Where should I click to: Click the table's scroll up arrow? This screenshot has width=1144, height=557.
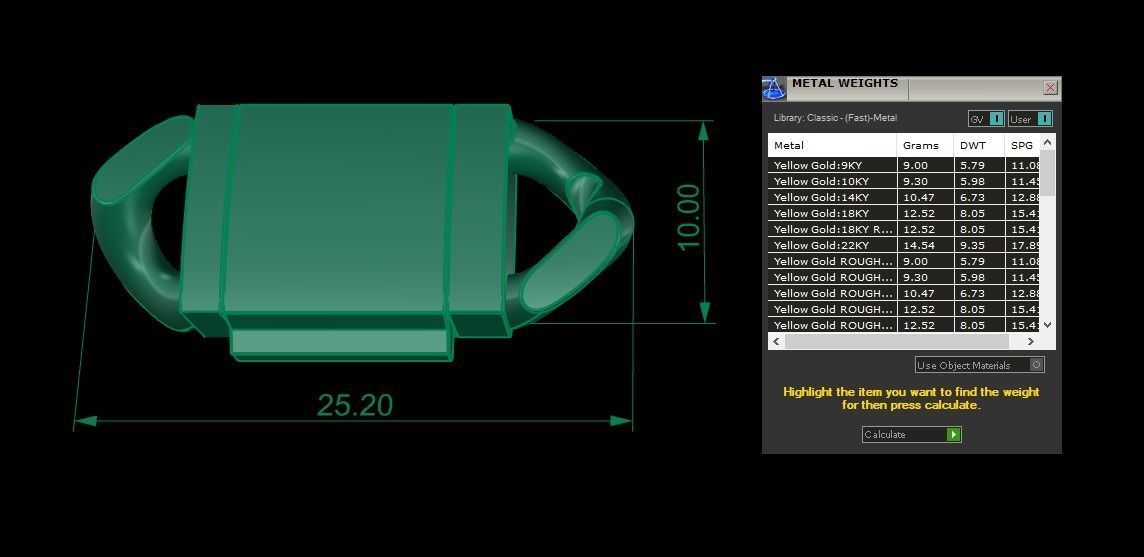coord(1048,142)
